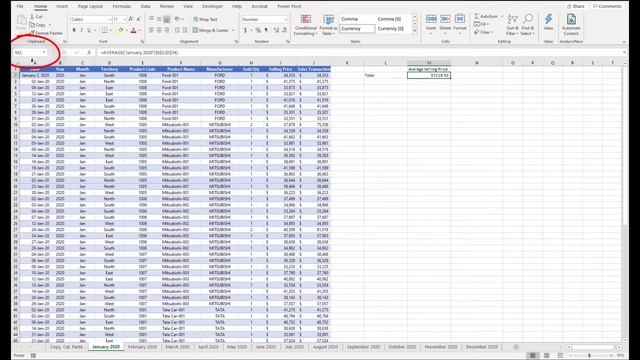Screen dimensions: 640x360
Task: Click the Paste icon in Clipboard group
Action: (21, 21)
